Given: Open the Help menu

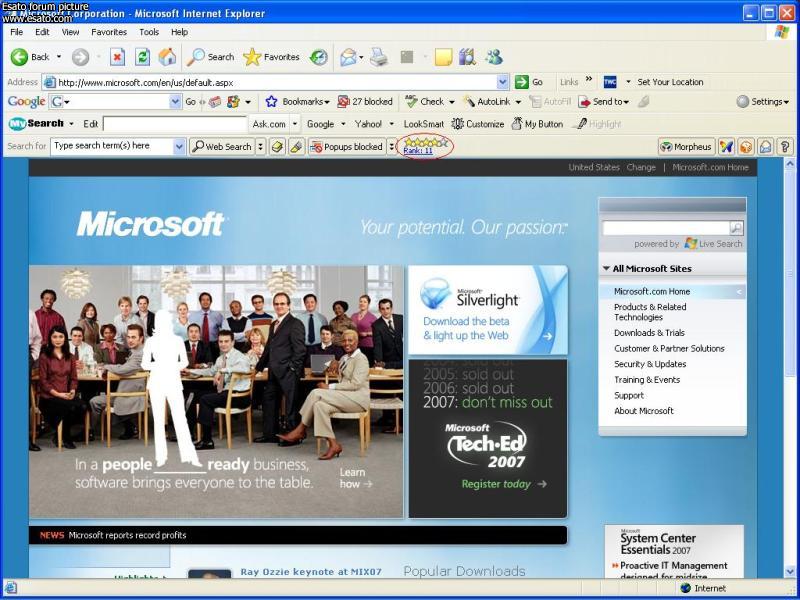Looking at the screenshot, I should (x=179, y=32).
